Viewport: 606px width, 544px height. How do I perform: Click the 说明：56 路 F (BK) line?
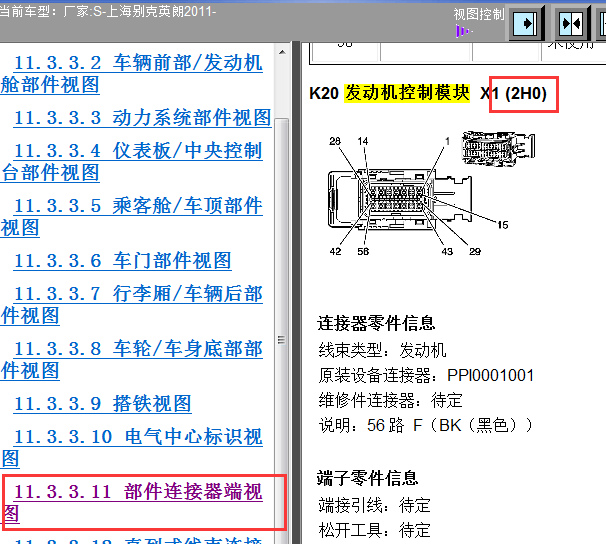(x=426, y=425)
